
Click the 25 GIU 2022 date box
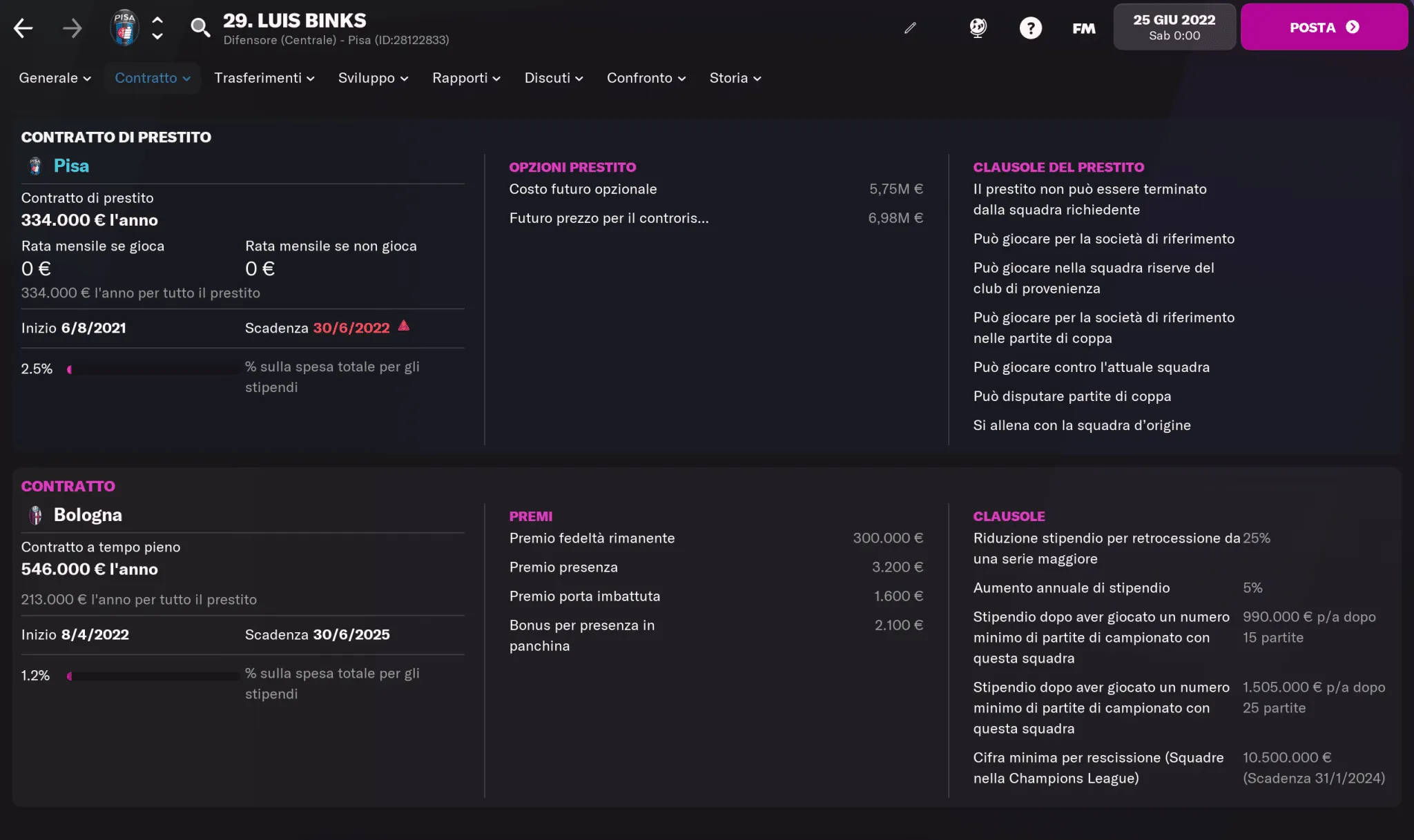(1174, 27)
